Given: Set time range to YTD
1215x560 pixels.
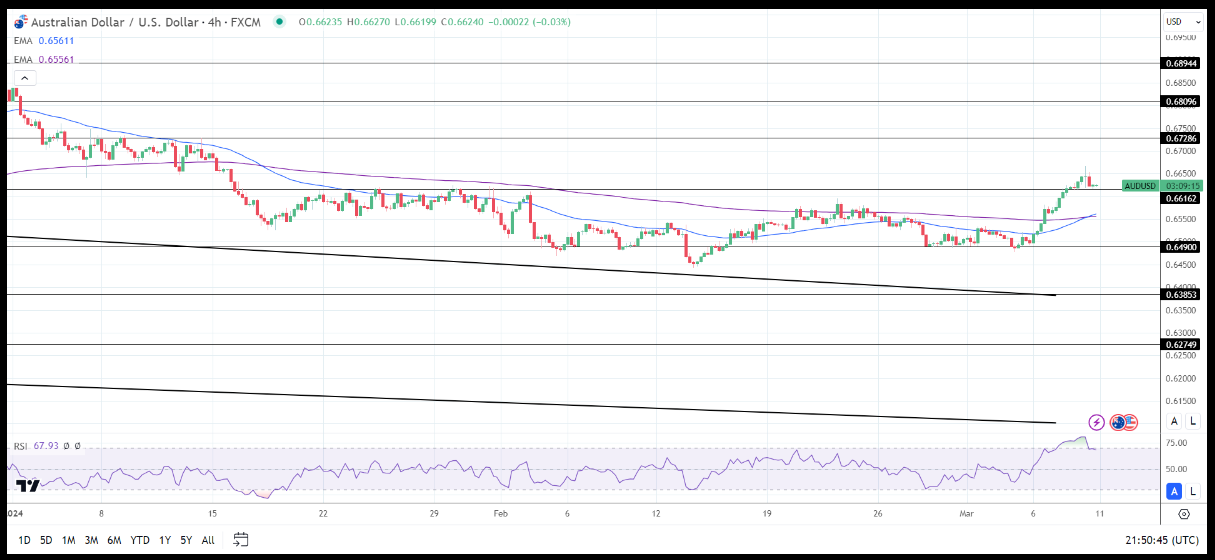Looking at the screenshot, I should [x=140, y=540].
